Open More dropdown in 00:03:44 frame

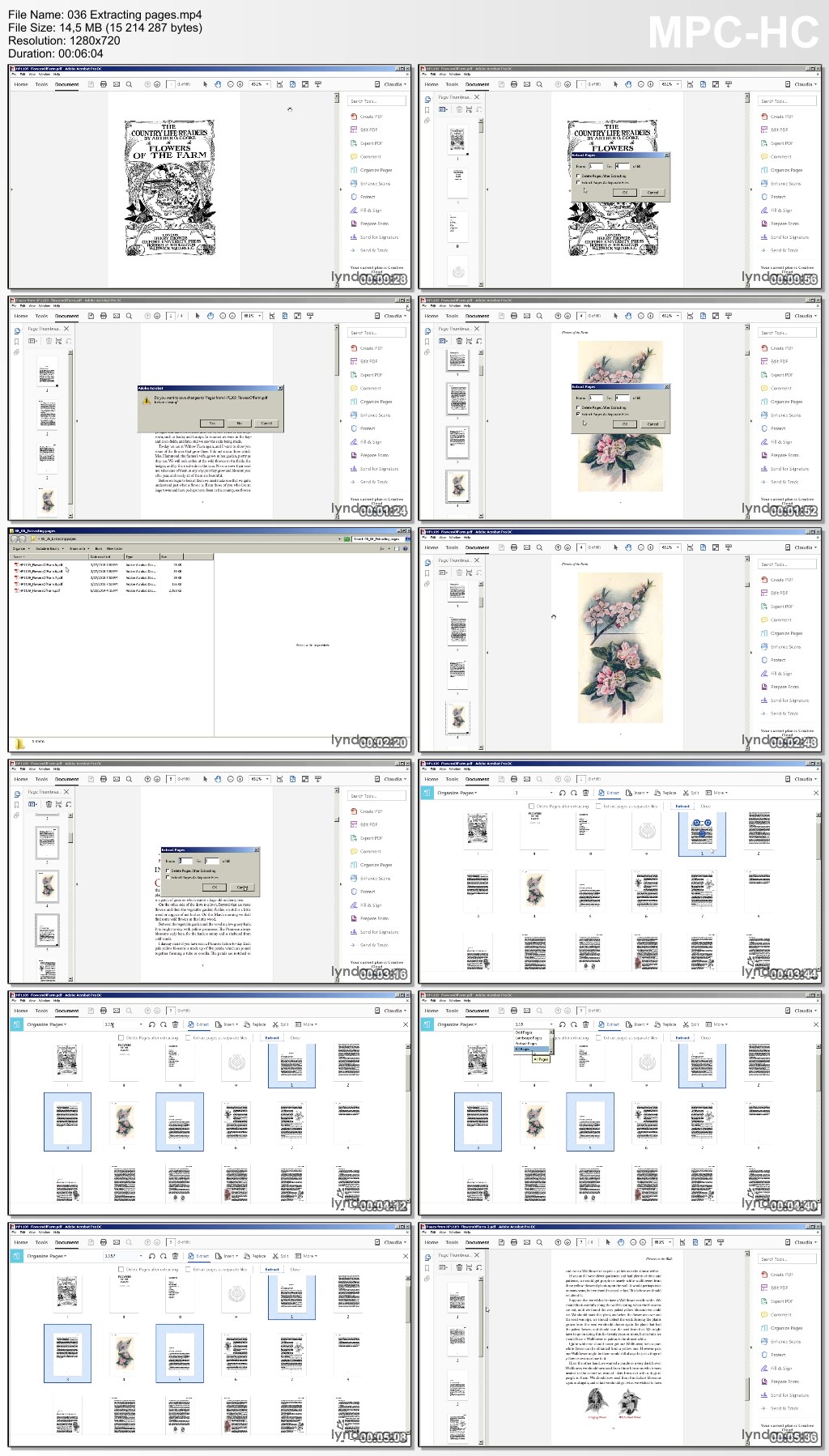(x=717, y=794)
